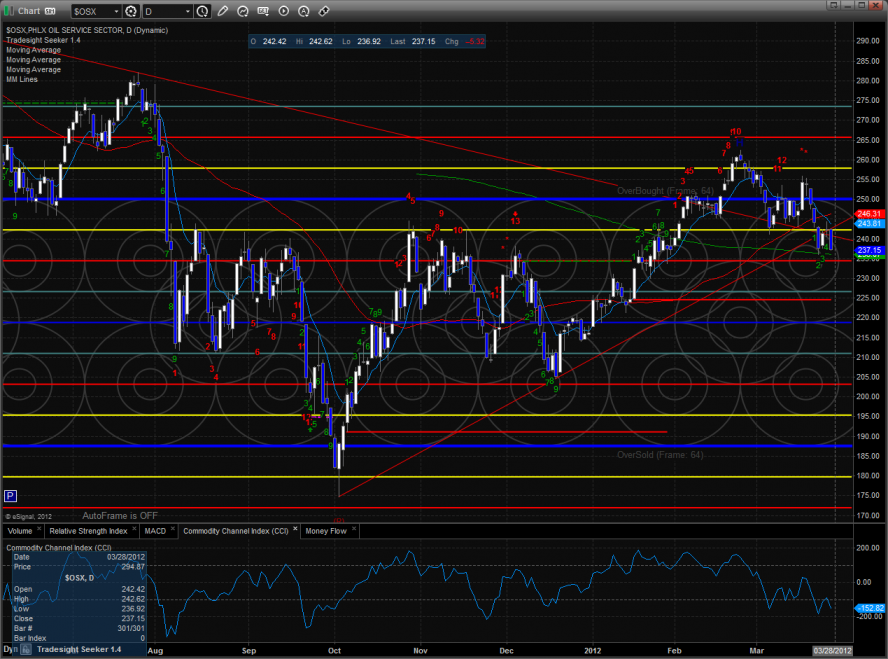Image resolution: width=888 pixels, height=659 pixels.
Task: Click the circled A toolbar icon
Action: tap(304, 11)
